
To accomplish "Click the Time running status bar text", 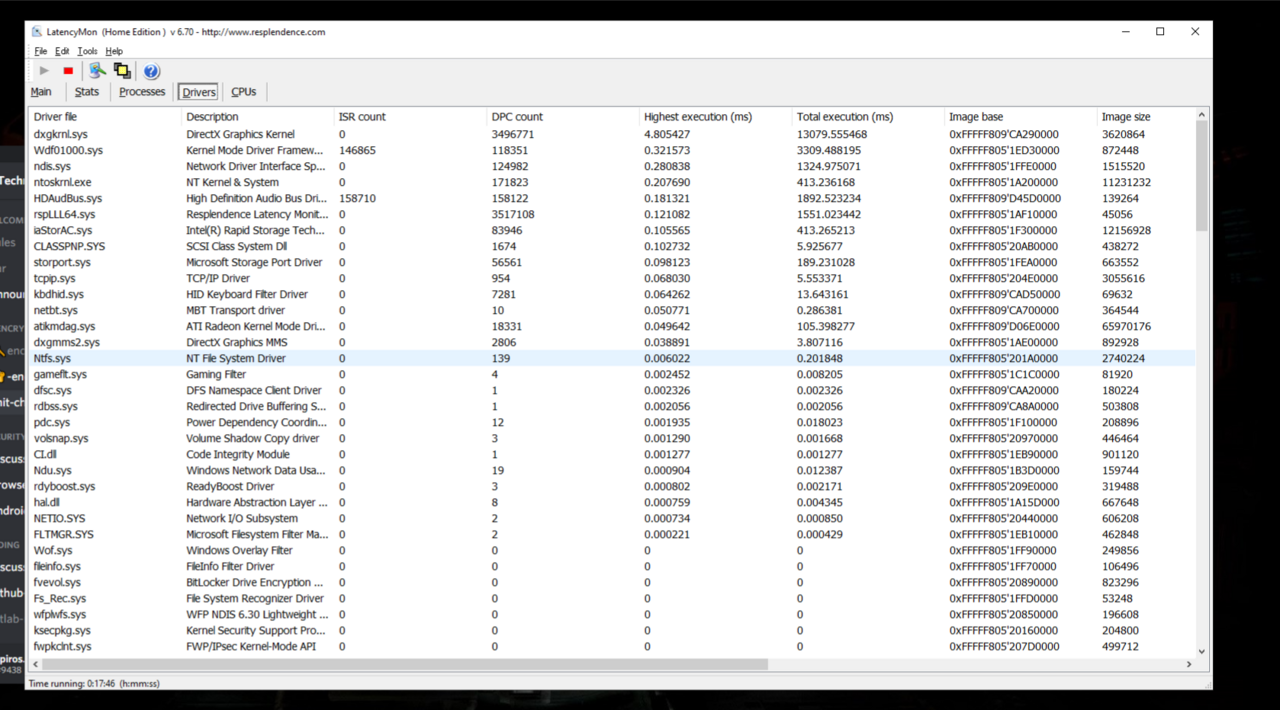I will tap(94, 684).
